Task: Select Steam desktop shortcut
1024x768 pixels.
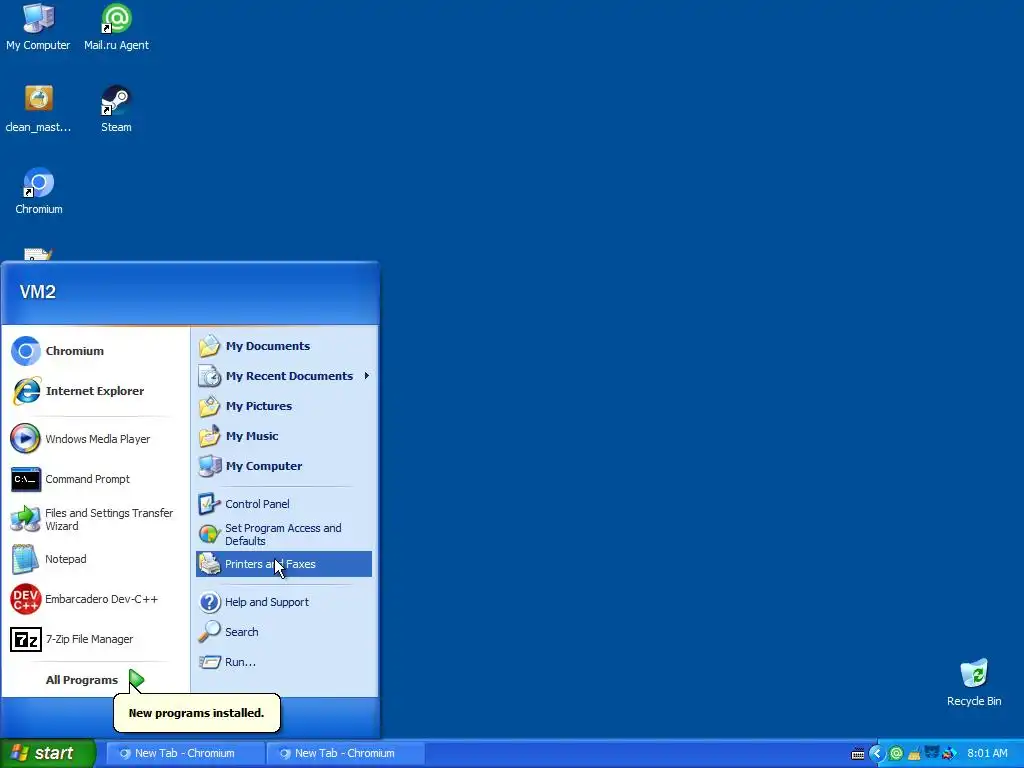Action: 116,109
